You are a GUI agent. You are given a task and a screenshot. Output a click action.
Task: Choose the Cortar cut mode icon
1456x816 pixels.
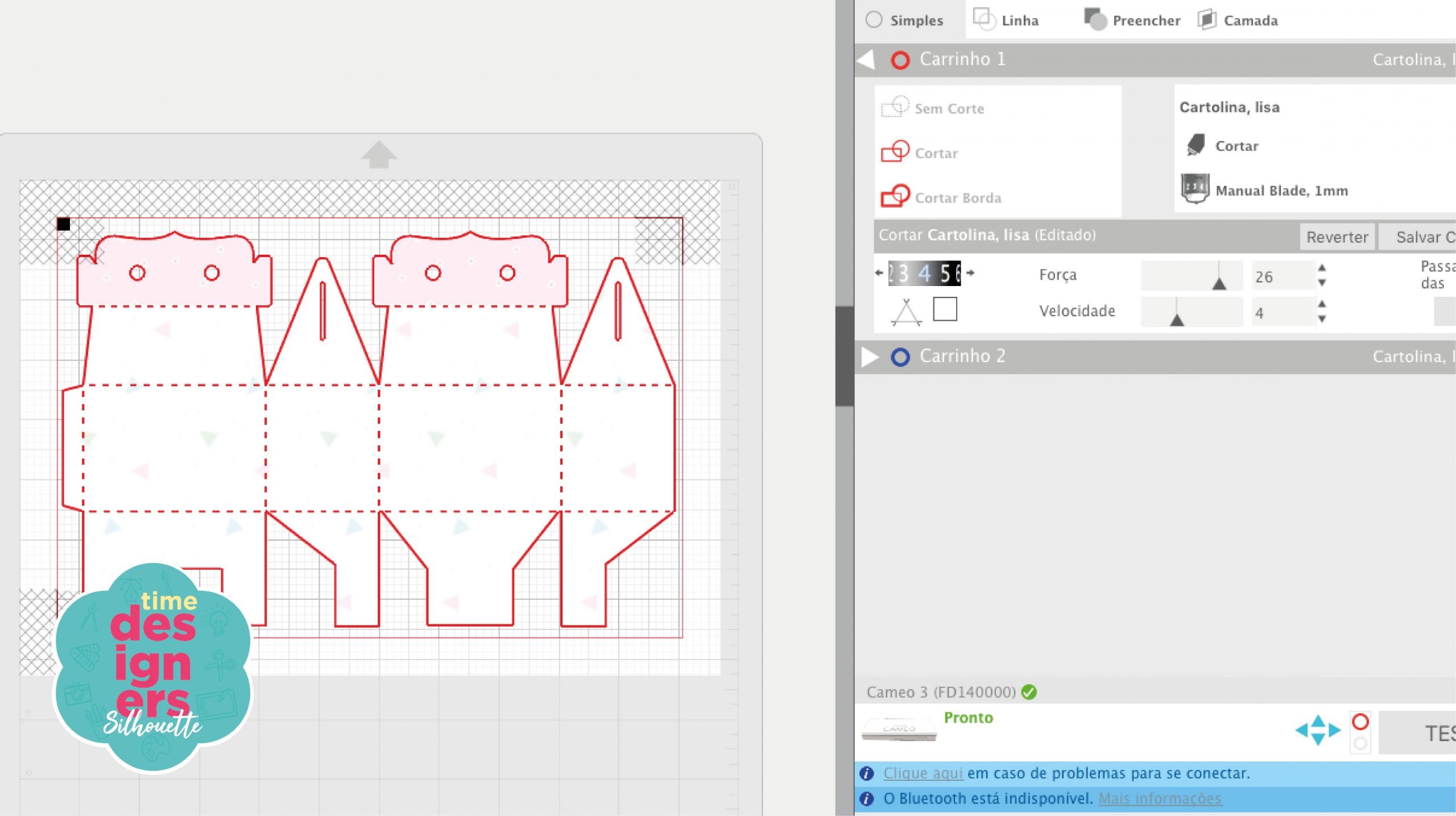[895, 152]
